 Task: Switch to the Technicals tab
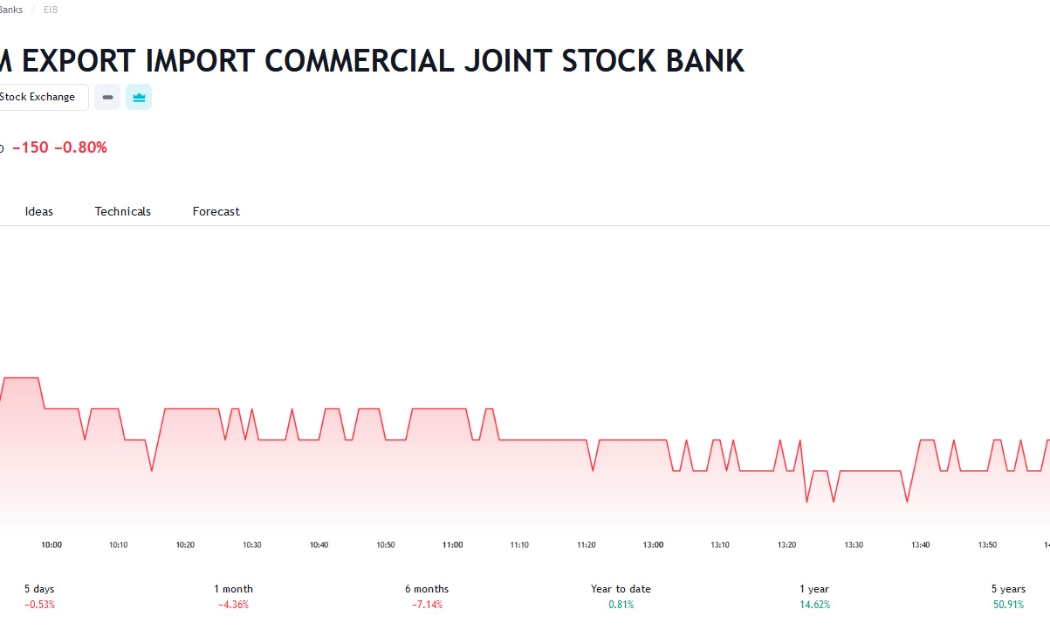click(x=123, y=212)
